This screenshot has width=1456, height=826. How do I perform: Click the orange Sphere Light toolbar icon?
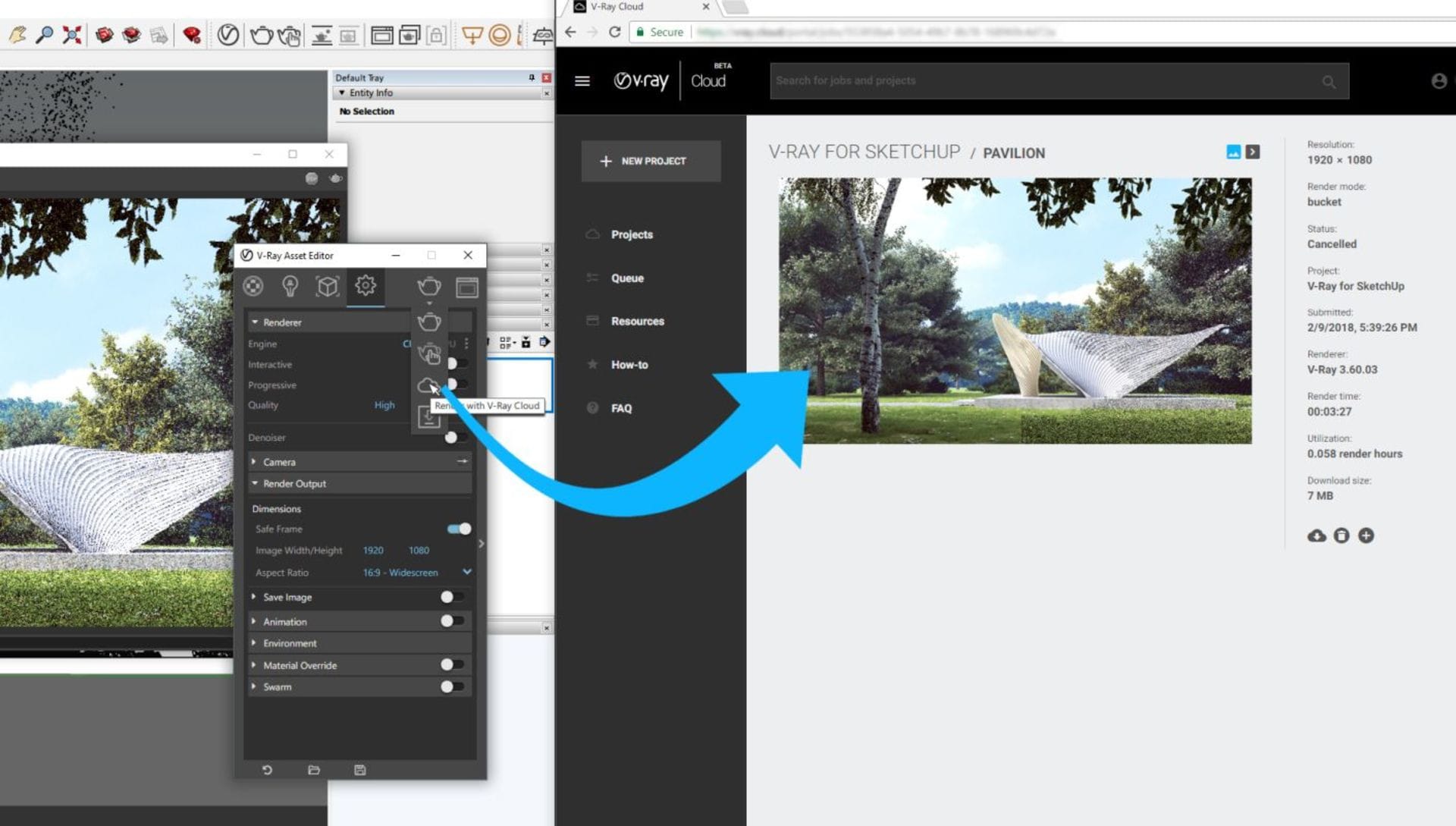tap(500, 35)
